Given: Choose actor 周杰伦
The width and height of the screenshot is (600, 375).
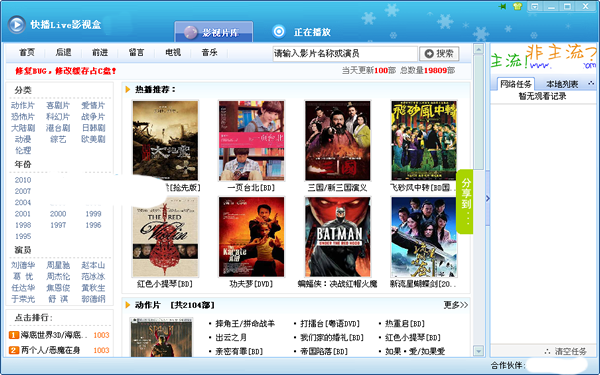Looking at the screenshot, I should click(x=58, y=276).
